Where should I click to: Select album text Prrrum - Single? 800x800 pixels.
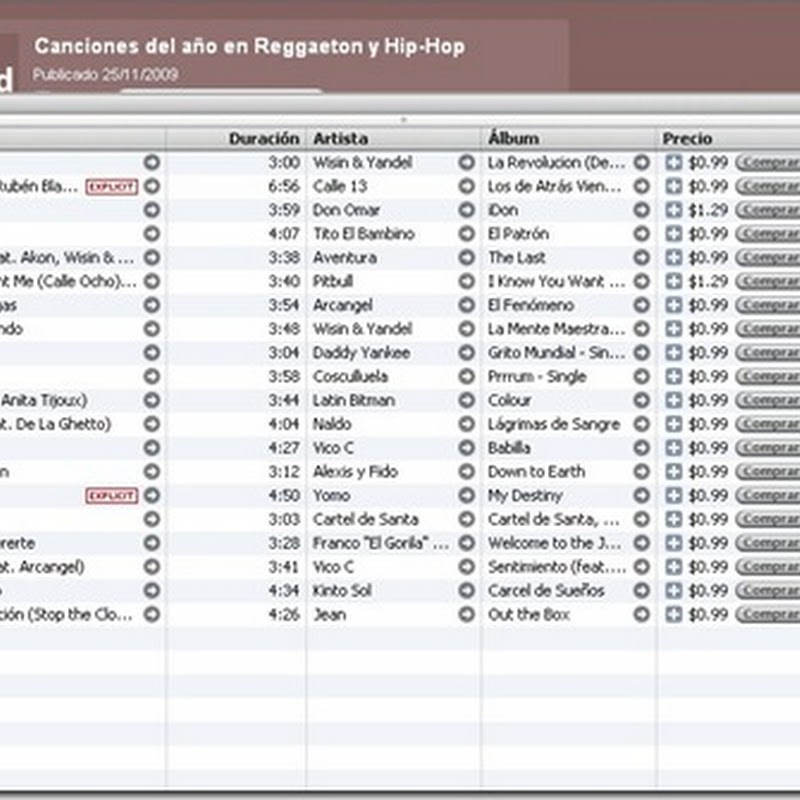pos(537,377)
